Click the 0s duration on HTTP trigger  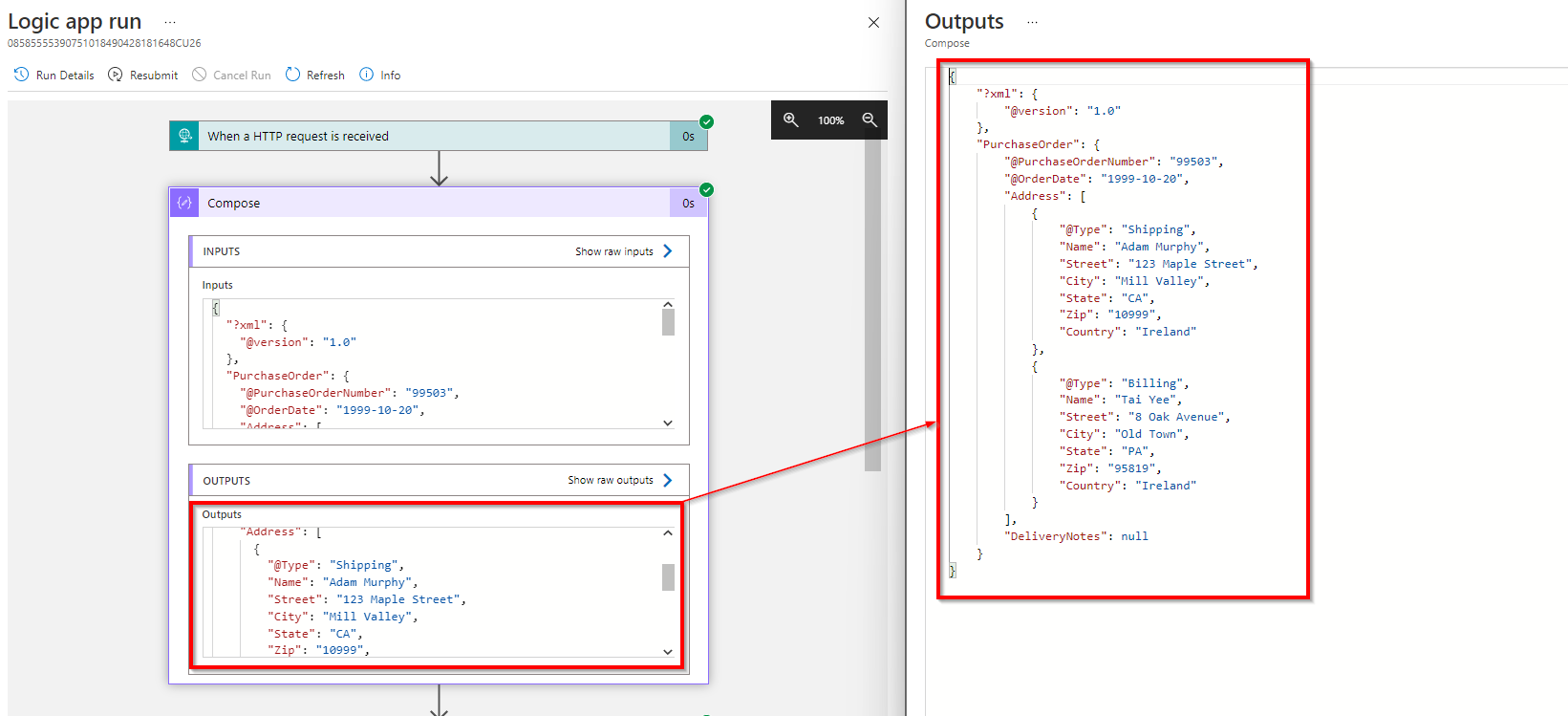688,136
